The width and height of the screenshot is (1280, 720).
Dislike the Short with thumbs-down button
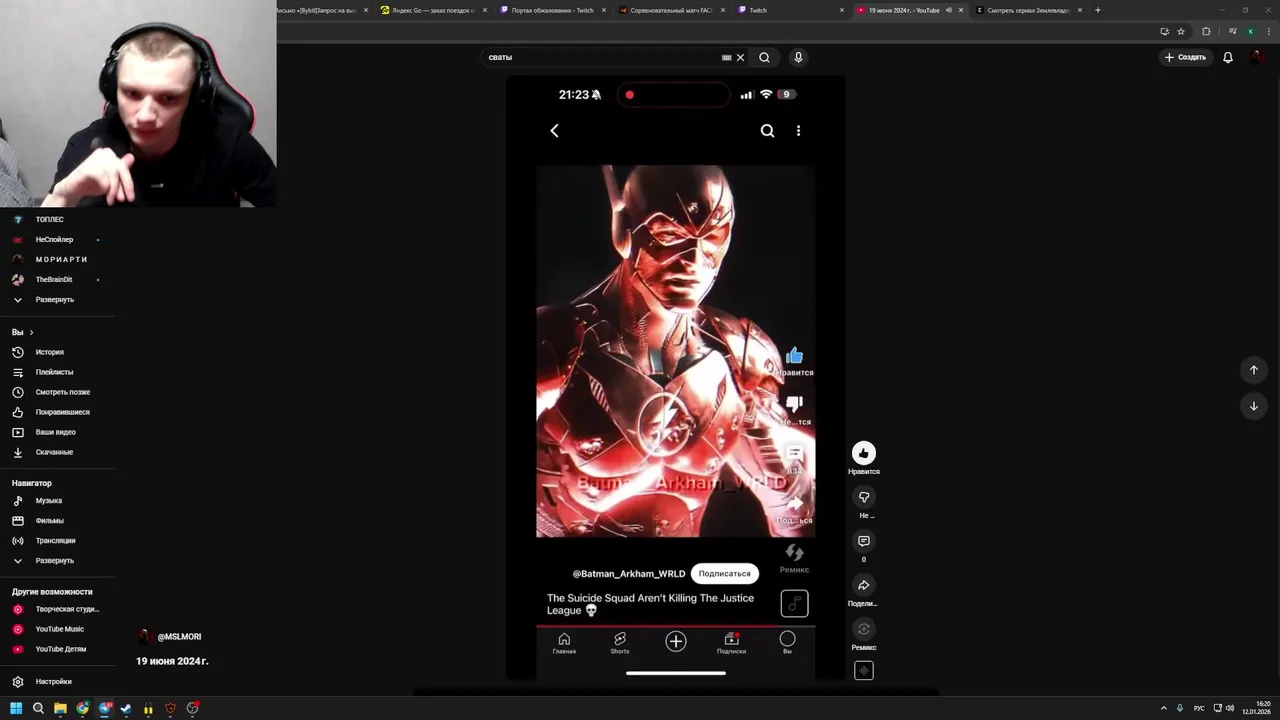click(x=864, y=497)
